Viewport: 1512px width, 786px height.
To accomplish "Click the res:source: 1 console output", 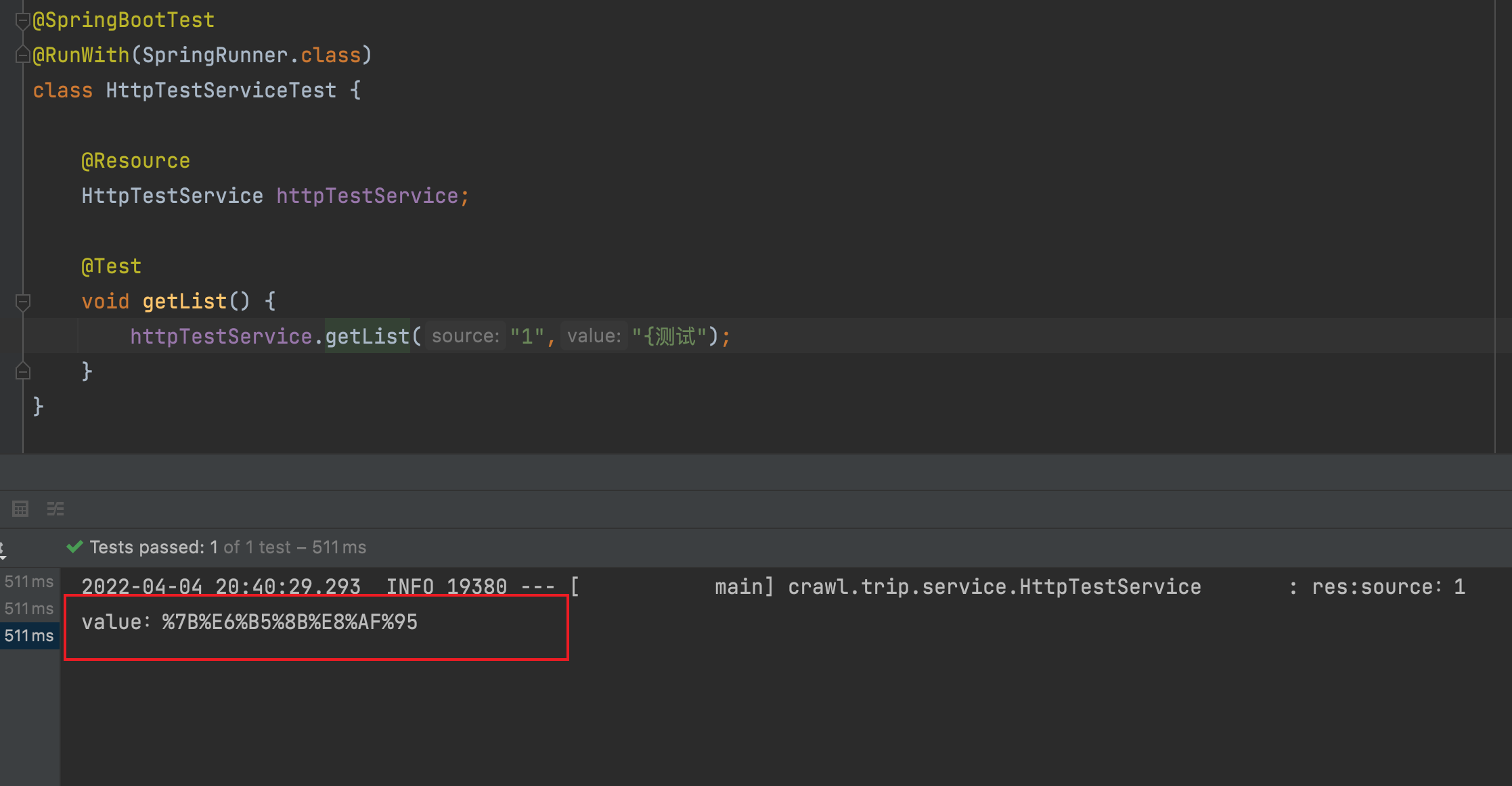I will tap(1388, 586).
